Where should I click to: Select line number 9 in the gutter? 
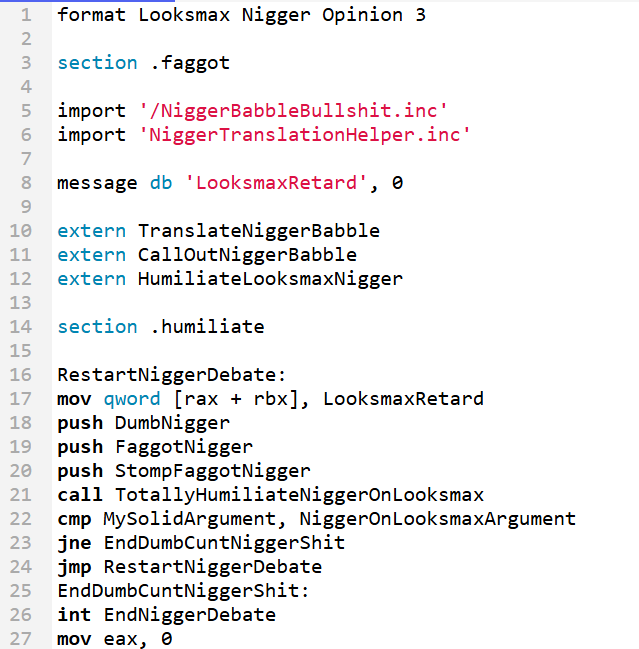tap(26, 207)
